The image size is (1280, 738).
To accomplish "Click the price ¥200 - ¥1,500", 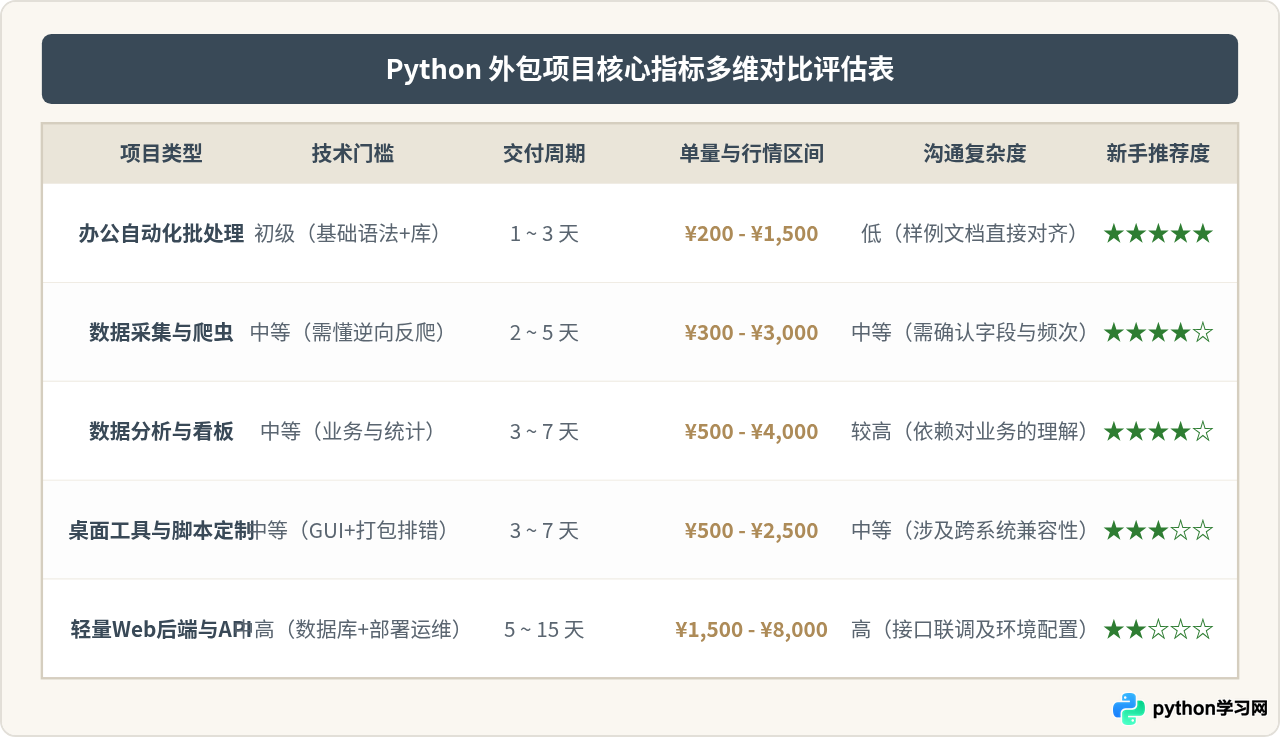I will tap(752, 234).
